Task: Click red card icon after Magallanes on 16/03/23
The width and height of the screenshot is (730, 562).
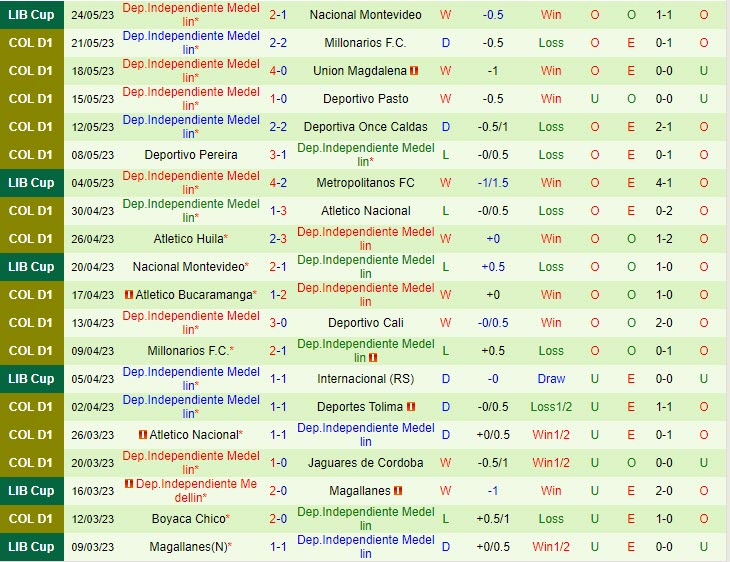Action: point(398,491)
